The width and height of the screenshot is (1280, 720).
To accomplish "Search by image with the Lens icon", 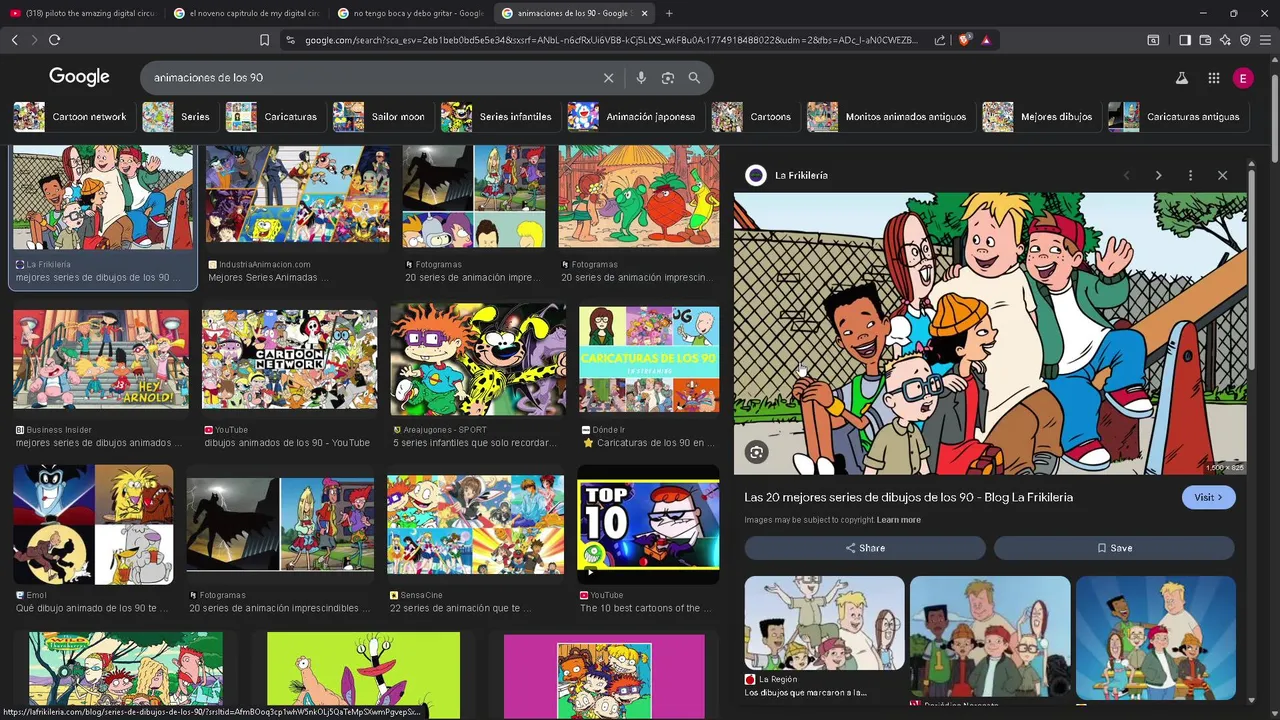I will [668, 77].
